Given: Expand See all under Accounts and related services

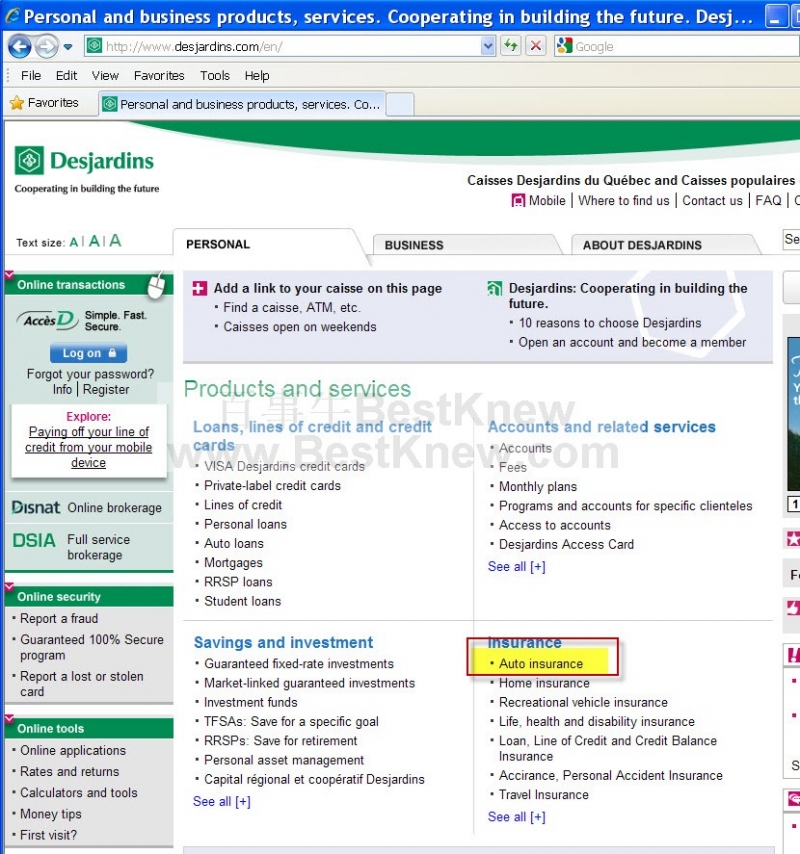Looking at the screenshot, I should point(516,567).
